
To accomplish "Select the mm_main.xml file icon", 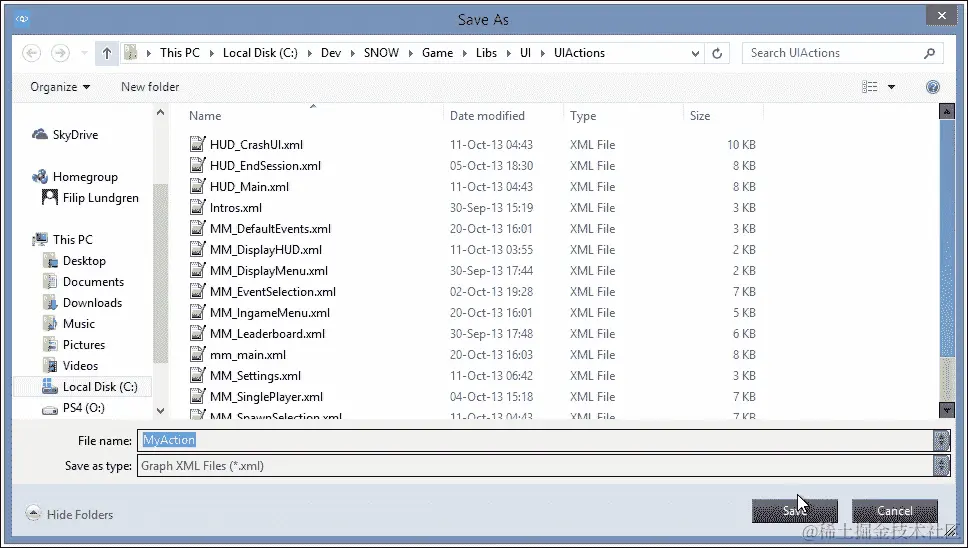I will point(197,354).
